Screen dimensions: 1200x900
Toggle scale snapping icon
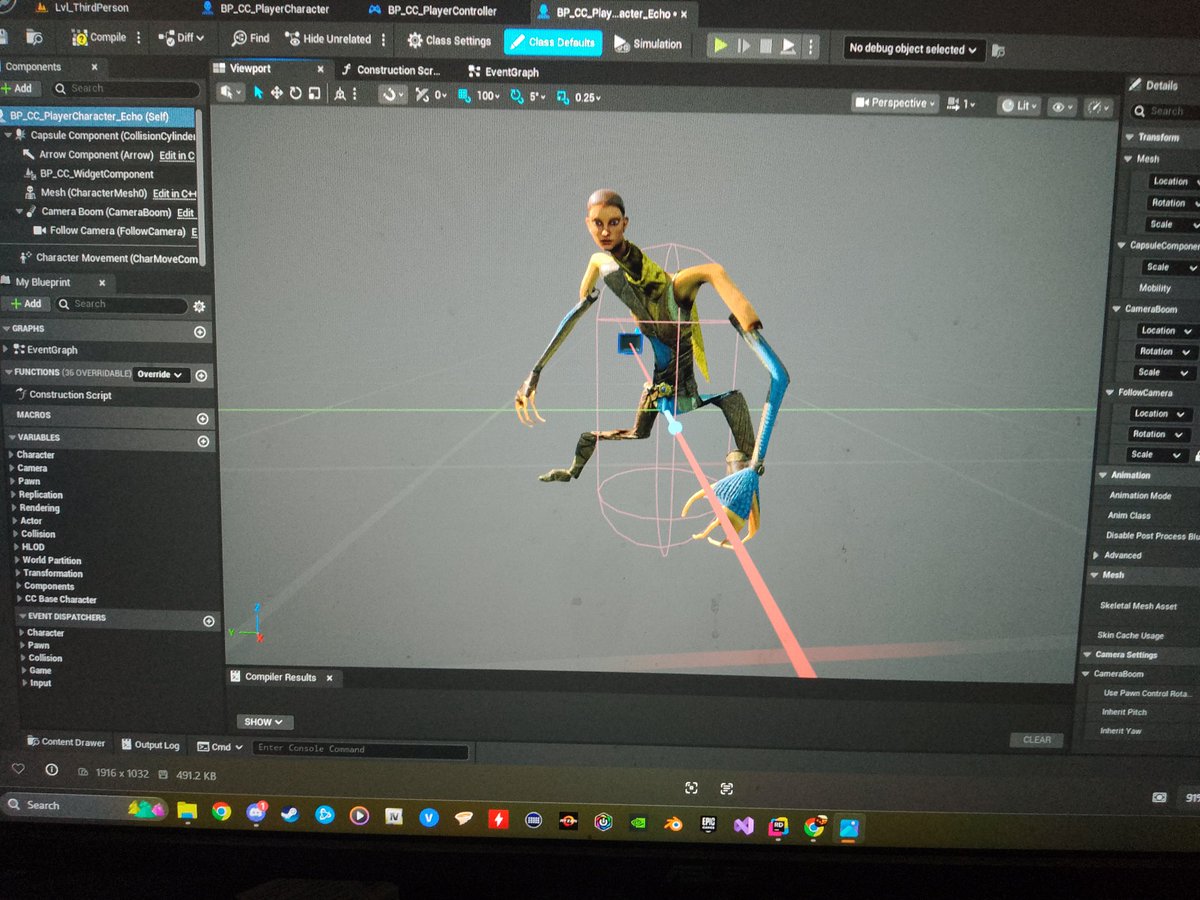(563, 98)
